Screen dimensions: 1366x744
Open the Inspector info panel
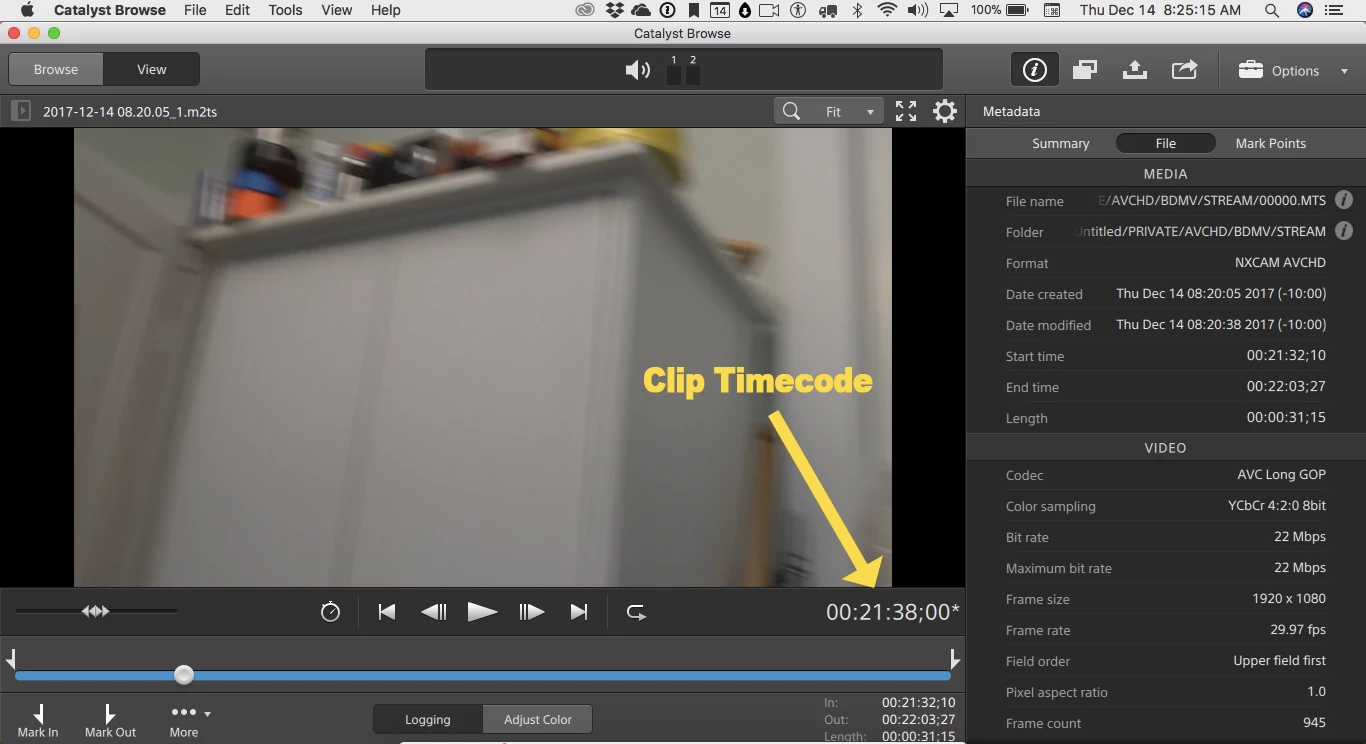pyautogui.click(x=1034, y=70)
